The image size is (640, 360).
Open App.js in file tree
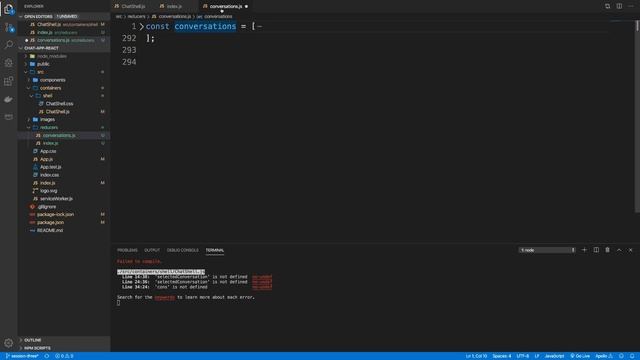tap(46, 159)
